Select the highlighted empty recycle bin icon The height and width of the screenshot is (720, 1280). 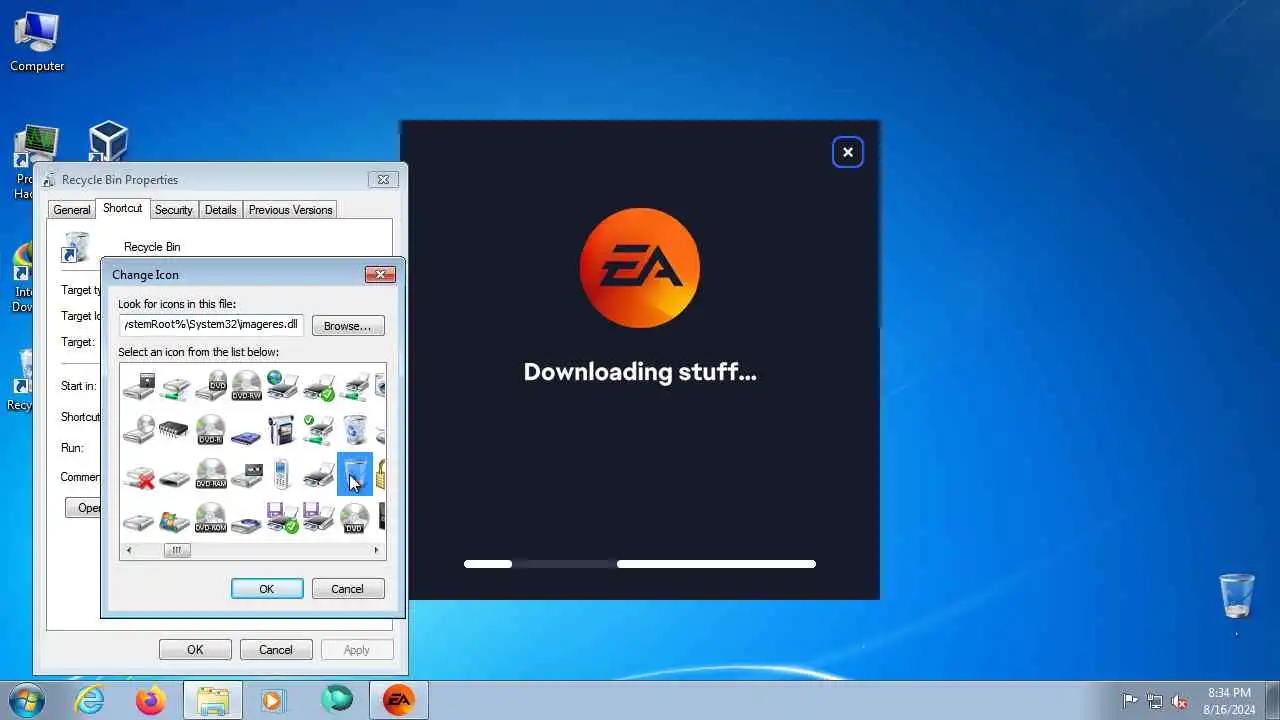[355, 474]
